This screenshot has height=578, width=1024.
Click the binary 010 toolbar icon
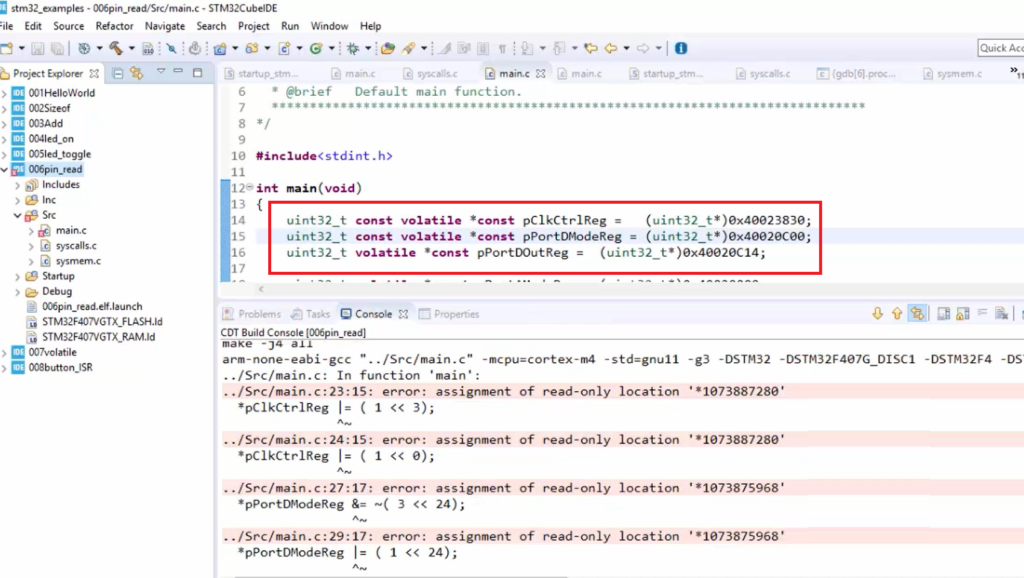148,48
